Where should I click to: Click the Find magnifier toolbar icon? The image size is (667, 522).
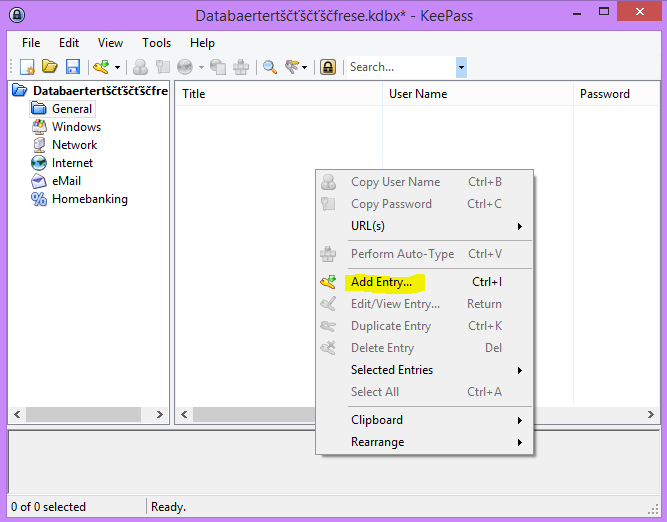270,67
